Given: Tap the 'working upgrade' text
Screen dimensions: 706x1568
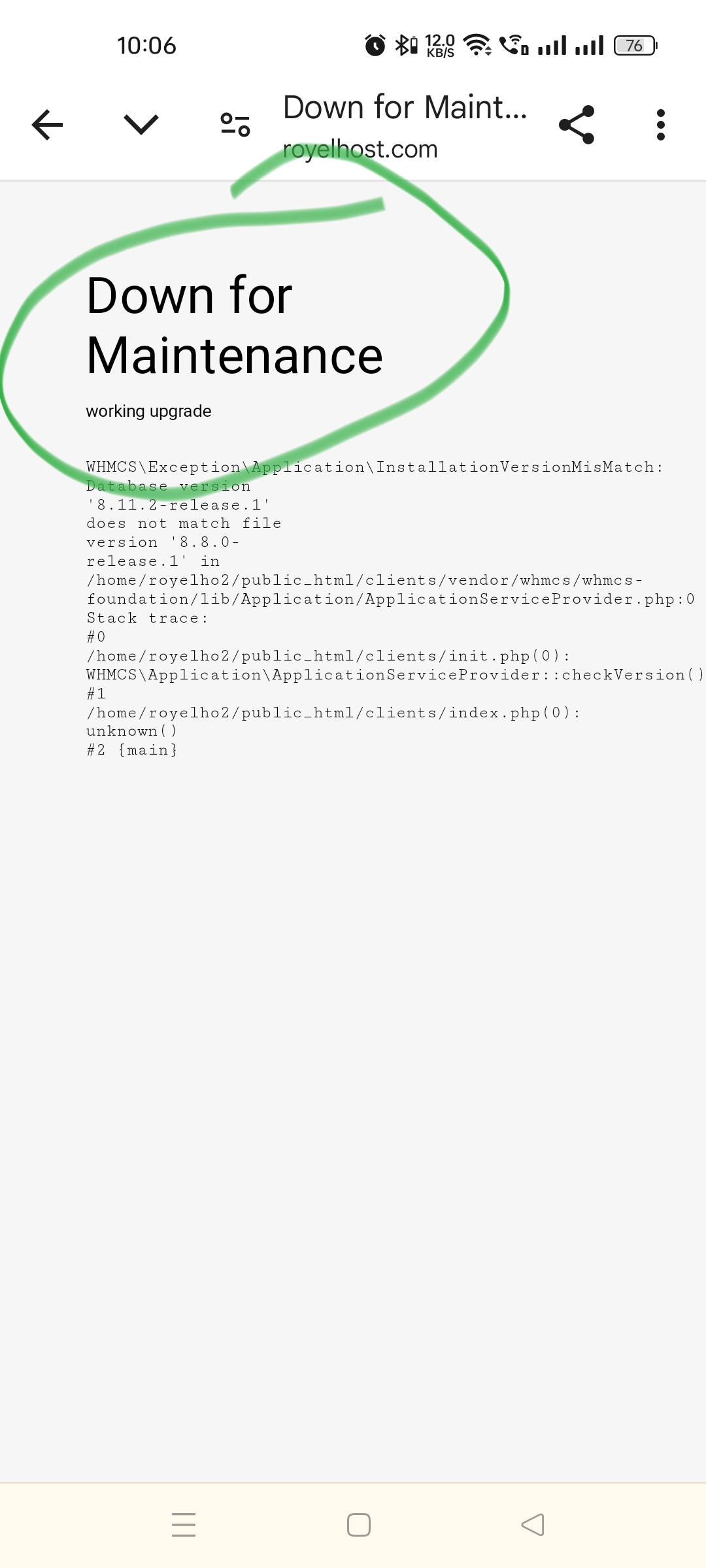Looking at the screenshot, I should [x=148, y=411].
